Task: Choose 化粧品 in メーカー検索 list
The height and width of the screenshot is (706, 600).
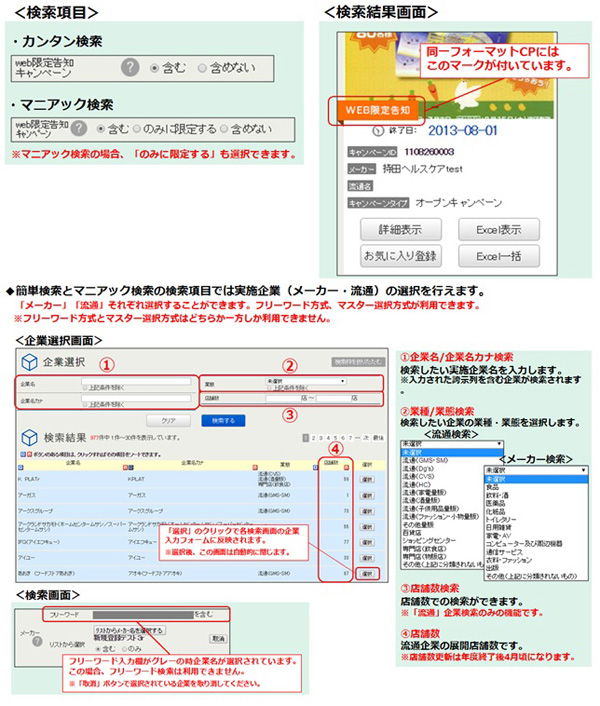Action: click(x=496, y=511)
